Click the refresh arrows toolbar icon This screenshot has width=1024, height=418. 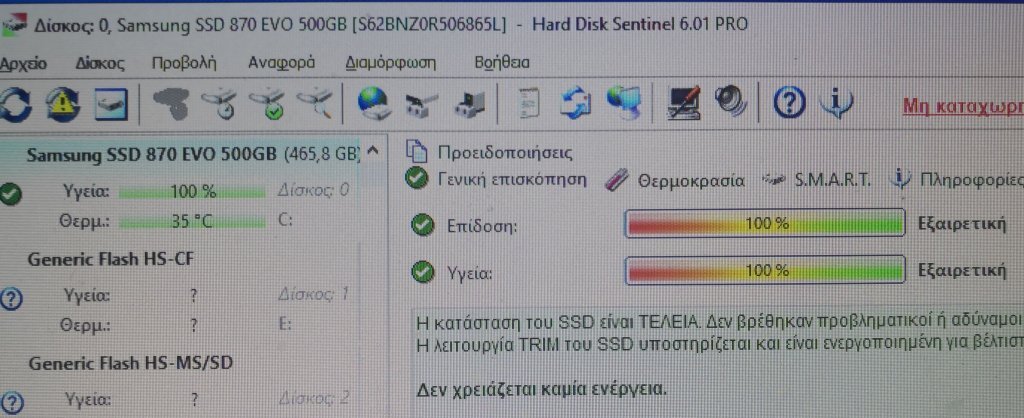click(x=15, y=105)
